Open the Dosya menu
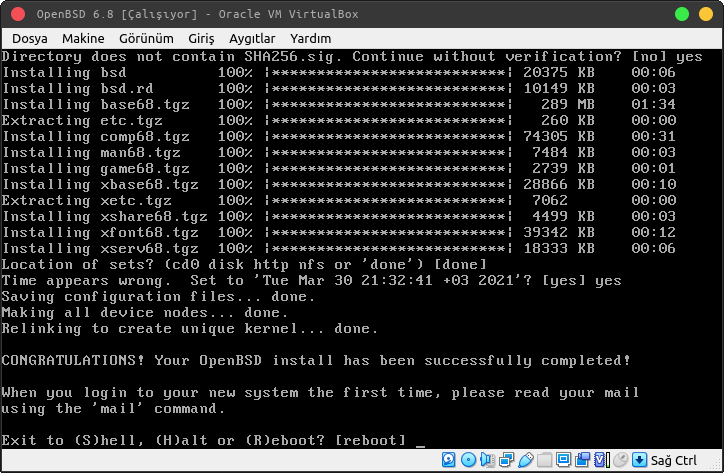Screen dimensions: 724x473 30,38
